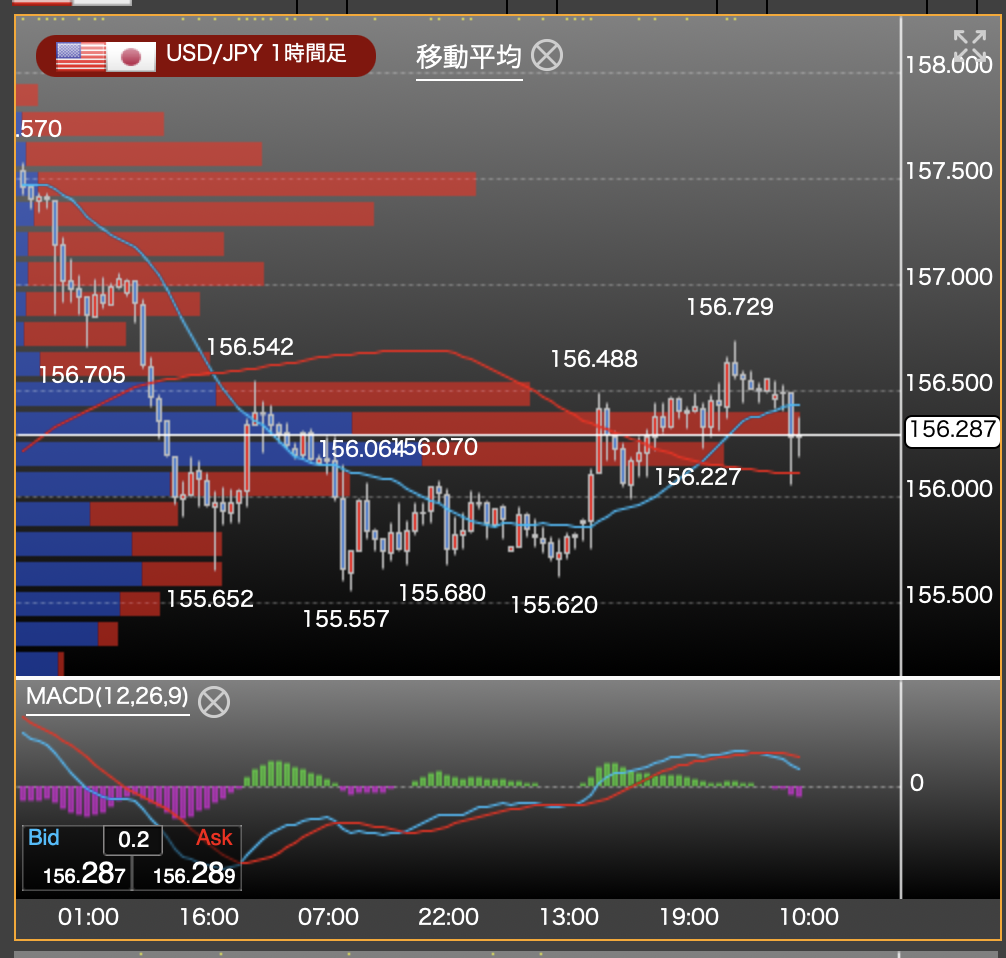Select the 22:00 time axis label

click(448, 917)
